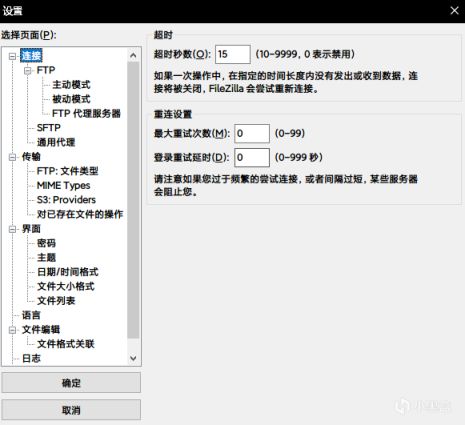Select 对已存在文件的操作 page

(80, 214)
